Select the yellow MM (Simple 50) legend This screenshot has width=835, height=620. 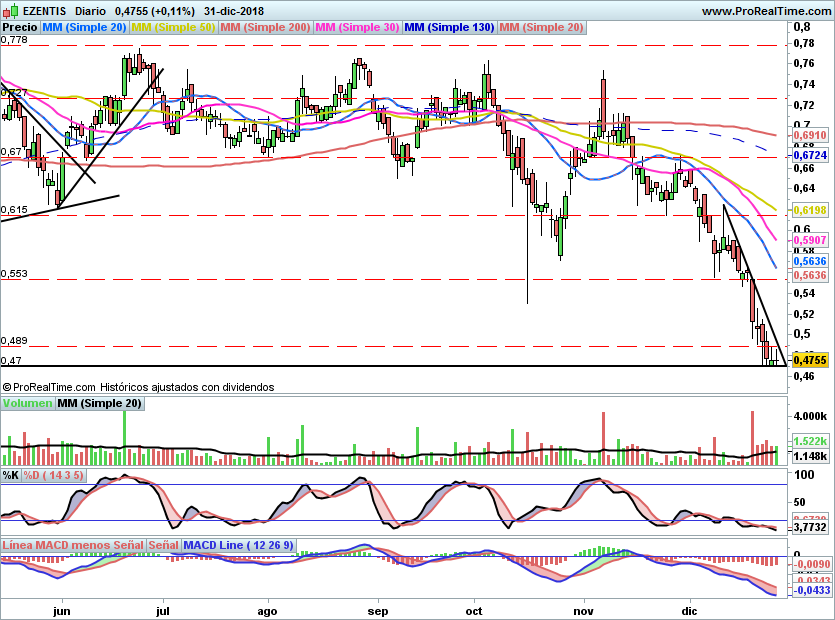[173, 27]
